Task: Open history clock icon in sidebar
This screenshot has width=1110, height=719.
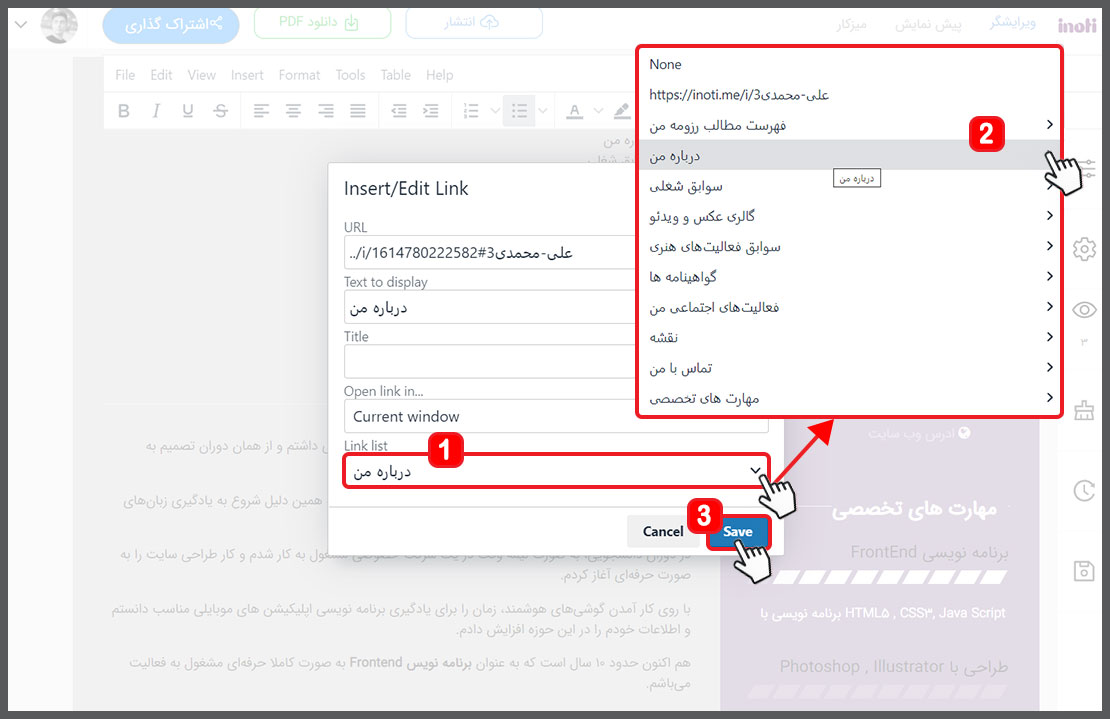Action: pos(1084,490)
